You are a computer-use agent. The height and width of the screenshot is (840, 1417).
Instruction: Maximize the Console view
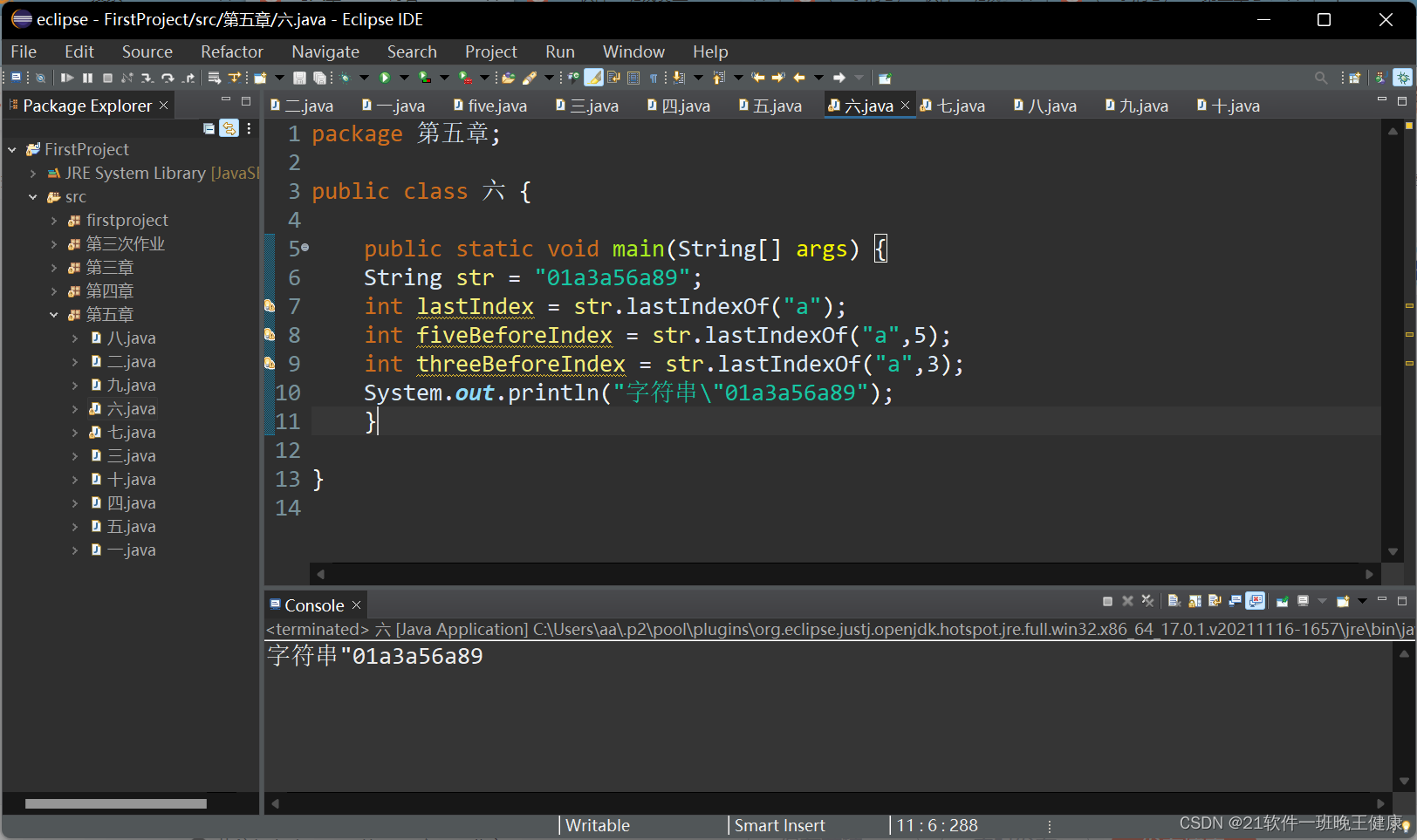pos(1402,601)
